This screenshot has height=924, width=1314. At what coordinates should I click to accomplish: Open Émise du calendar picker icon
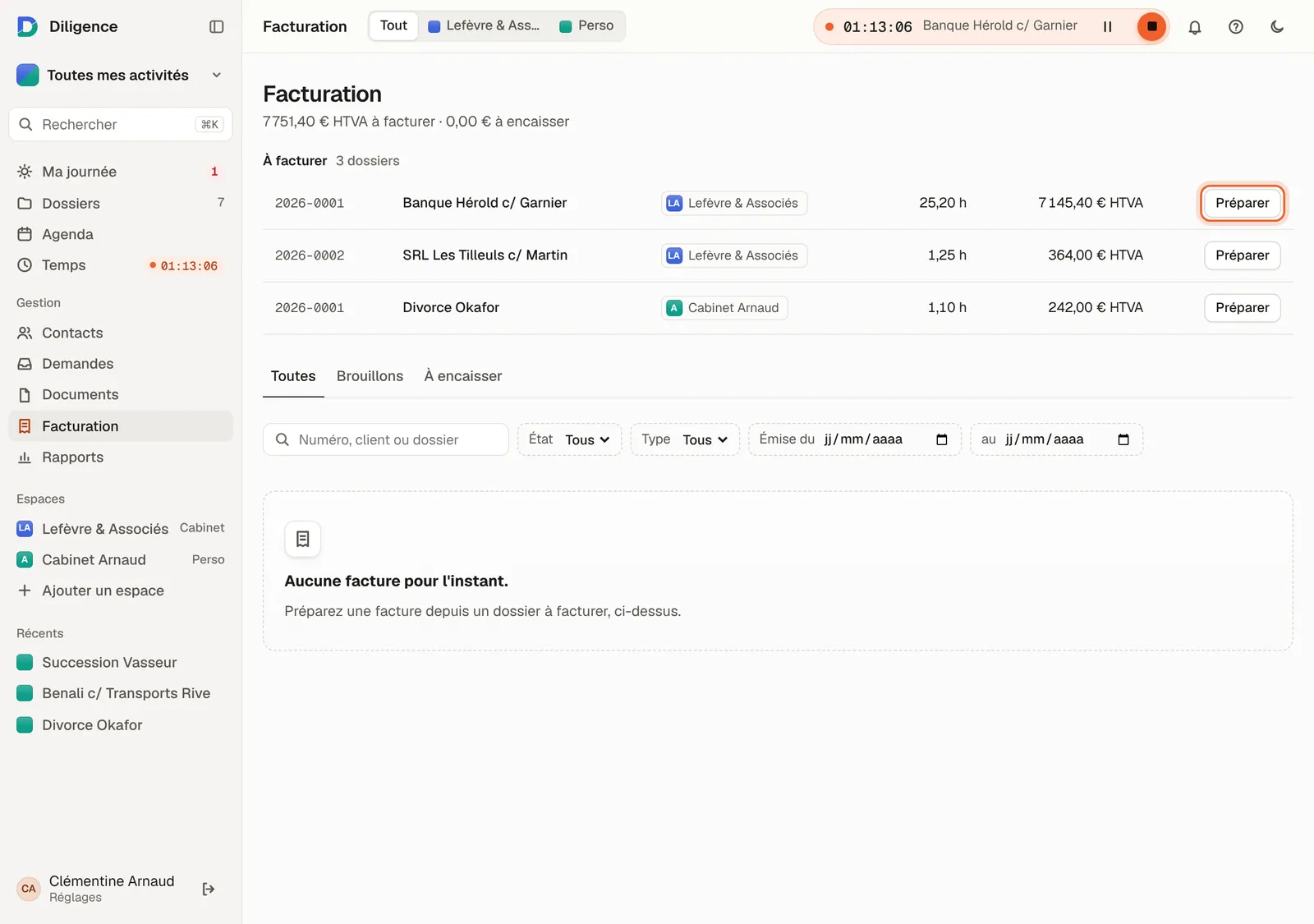(x=942, y=439)
